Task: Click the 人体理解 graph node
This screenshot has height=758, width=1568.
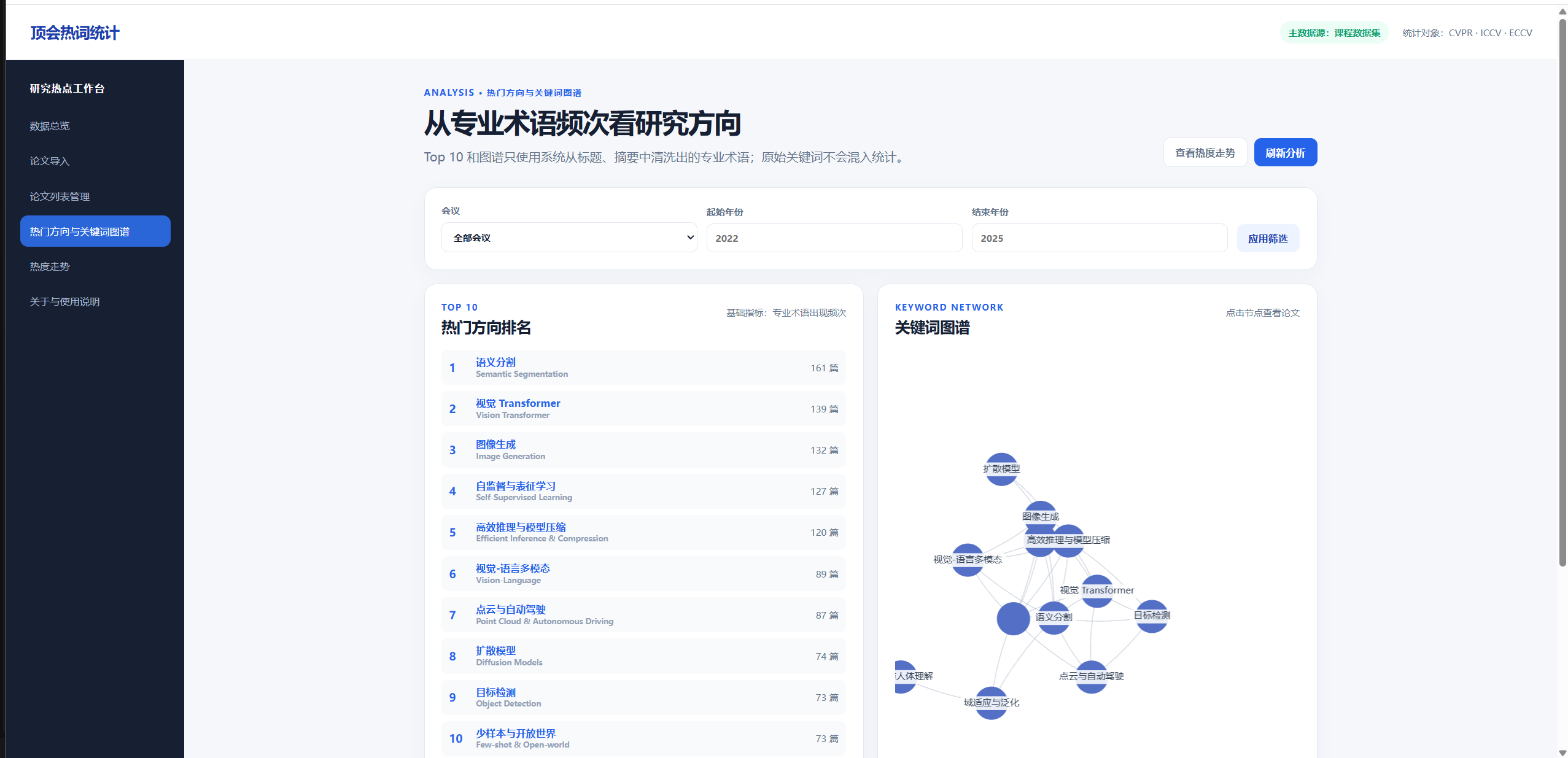Action: click(x=905, y=676)
